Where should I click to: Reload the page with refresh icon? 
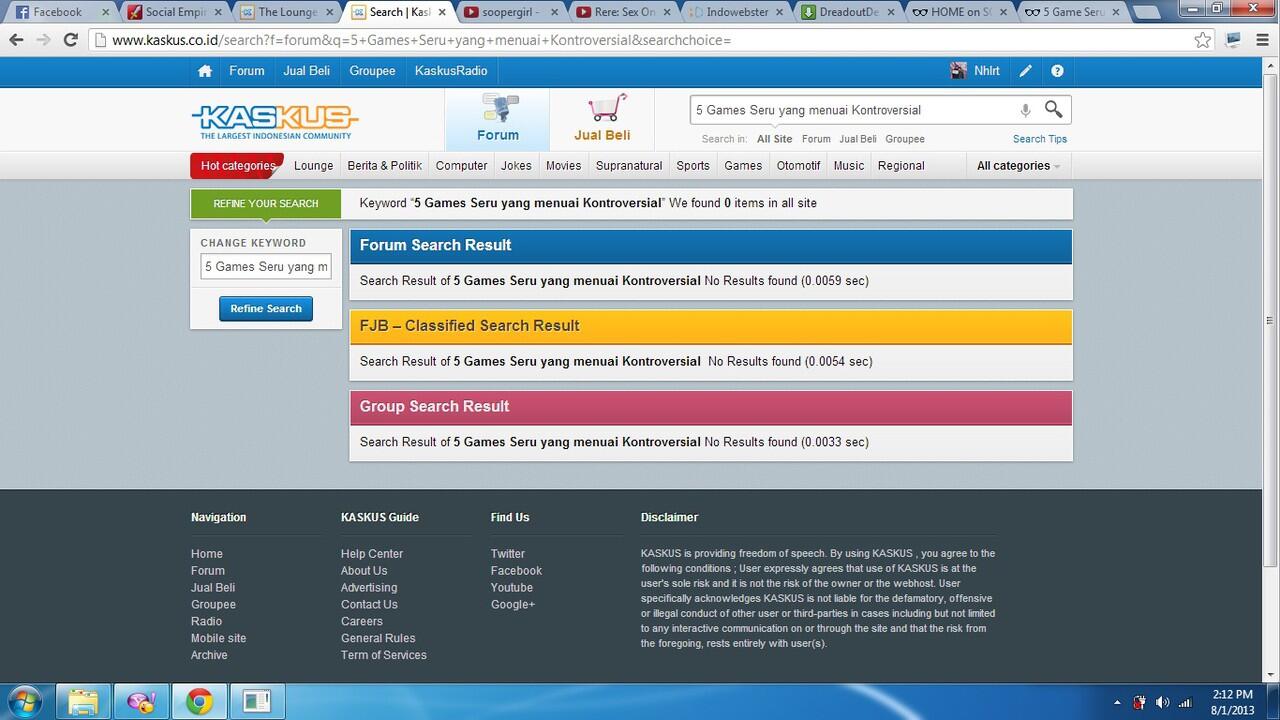click(x=70, y=40)
